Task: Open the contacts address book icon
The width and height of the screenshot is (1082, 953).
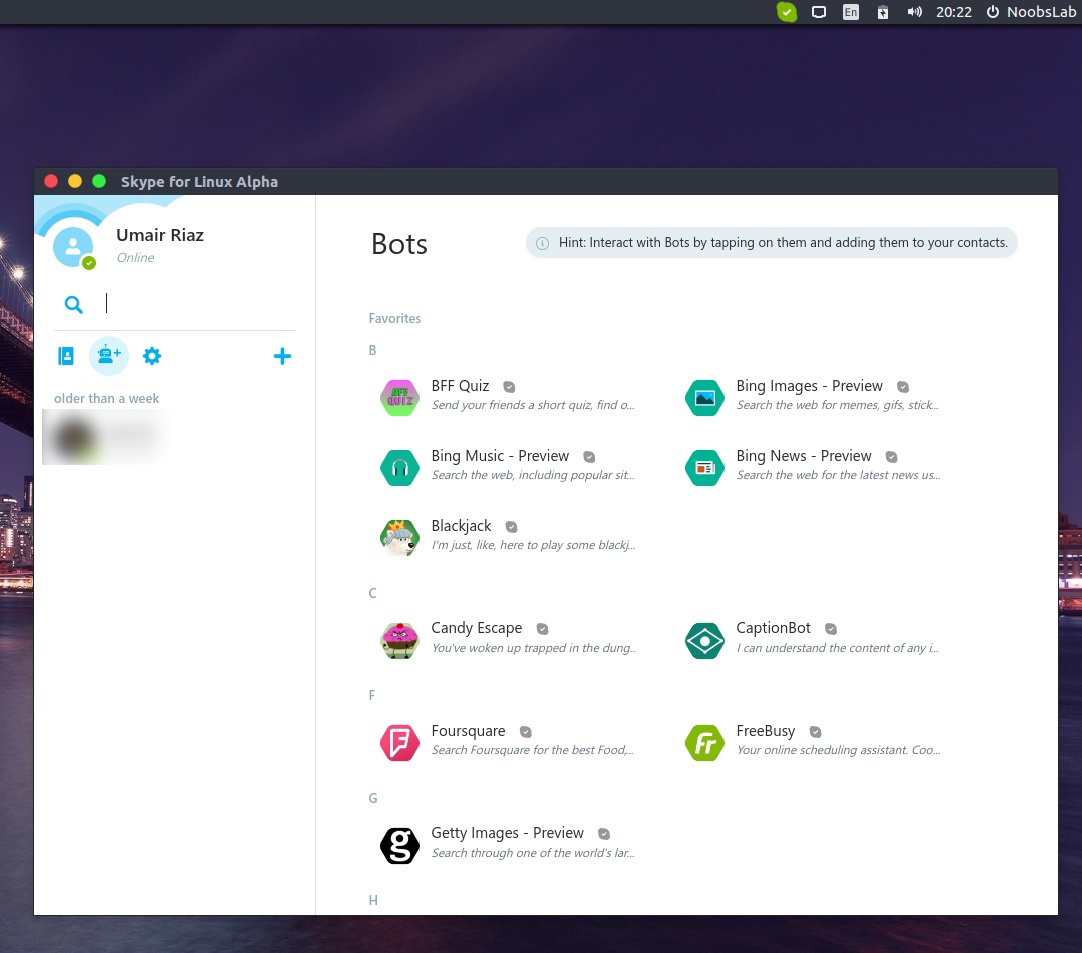Action: click(x=66, y=356)
